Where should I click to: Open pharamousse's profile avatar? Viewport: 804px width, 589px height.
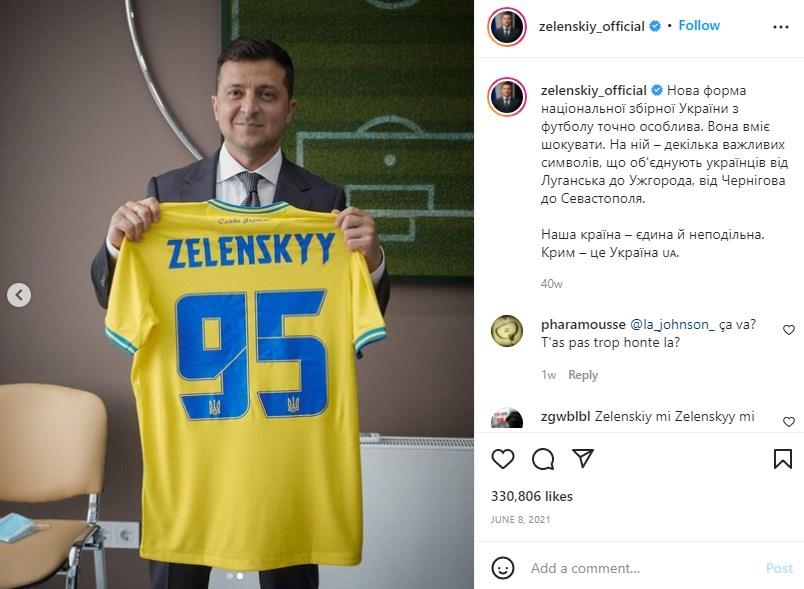(507, 331)
